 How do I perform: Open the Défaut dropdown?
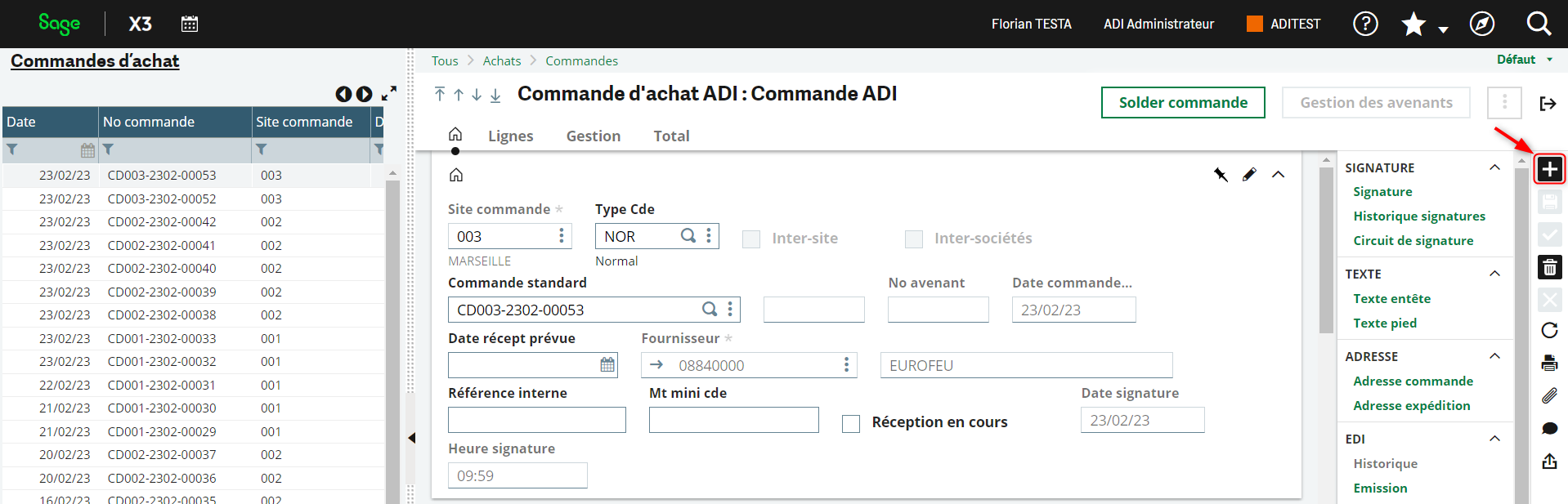[x=1524, y=60]
